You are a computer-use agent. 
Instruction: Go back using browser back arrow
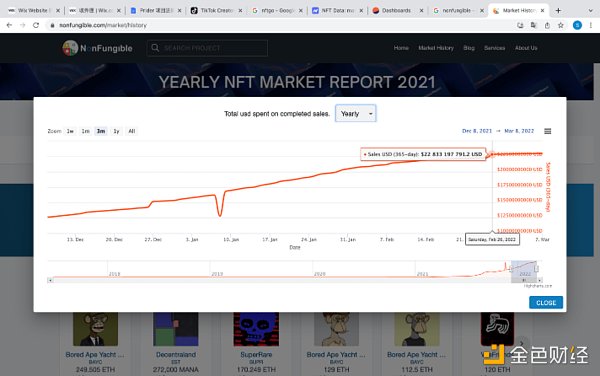(x=9, y=25)
